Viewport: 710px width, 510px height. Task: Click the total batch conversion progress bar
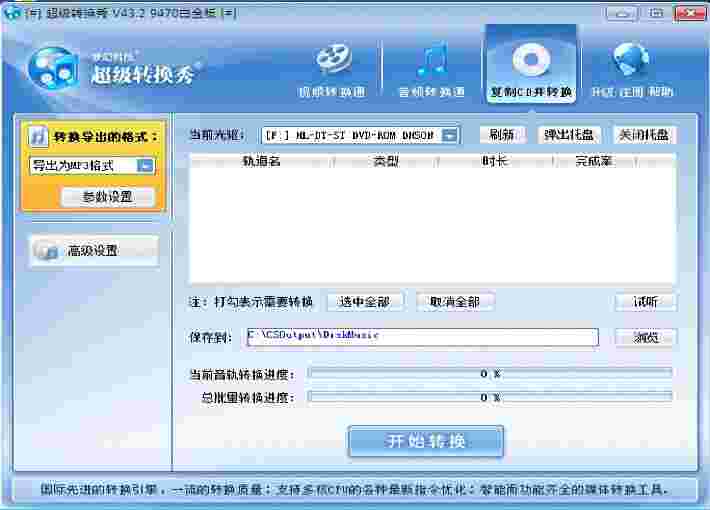489,397
